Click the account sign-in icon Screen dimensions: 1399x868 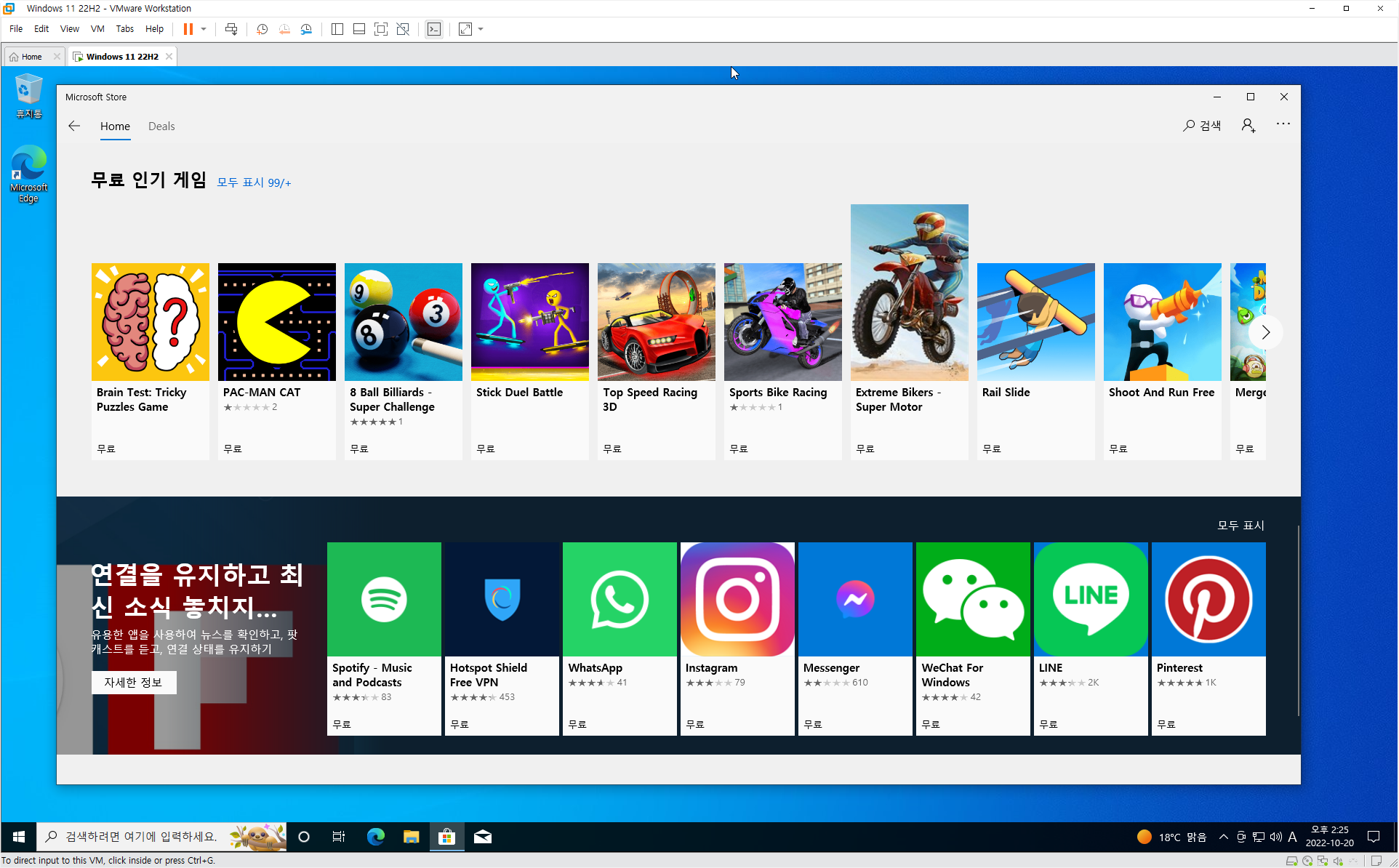pos(1248,126)
